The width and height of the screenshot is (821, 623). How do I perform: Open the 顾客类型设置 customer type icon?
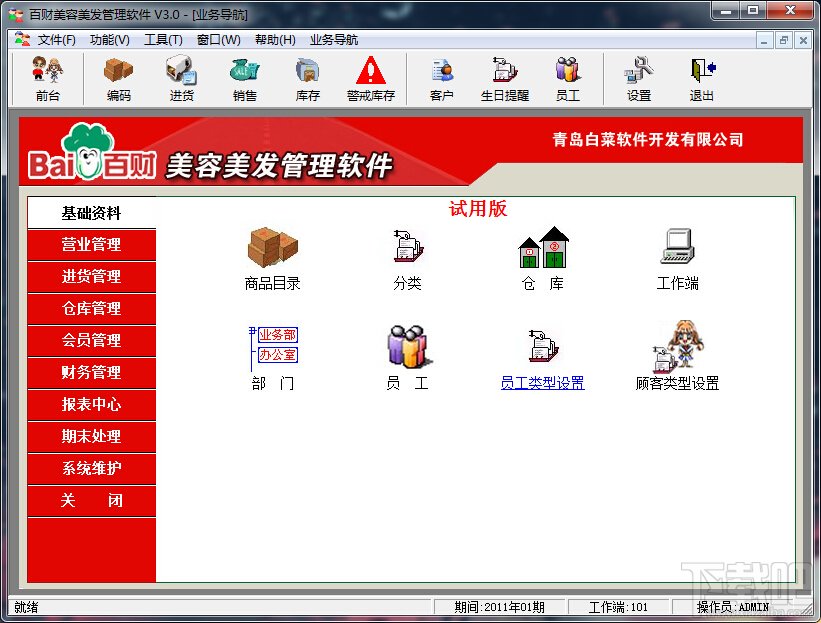[x=678, y=346]
